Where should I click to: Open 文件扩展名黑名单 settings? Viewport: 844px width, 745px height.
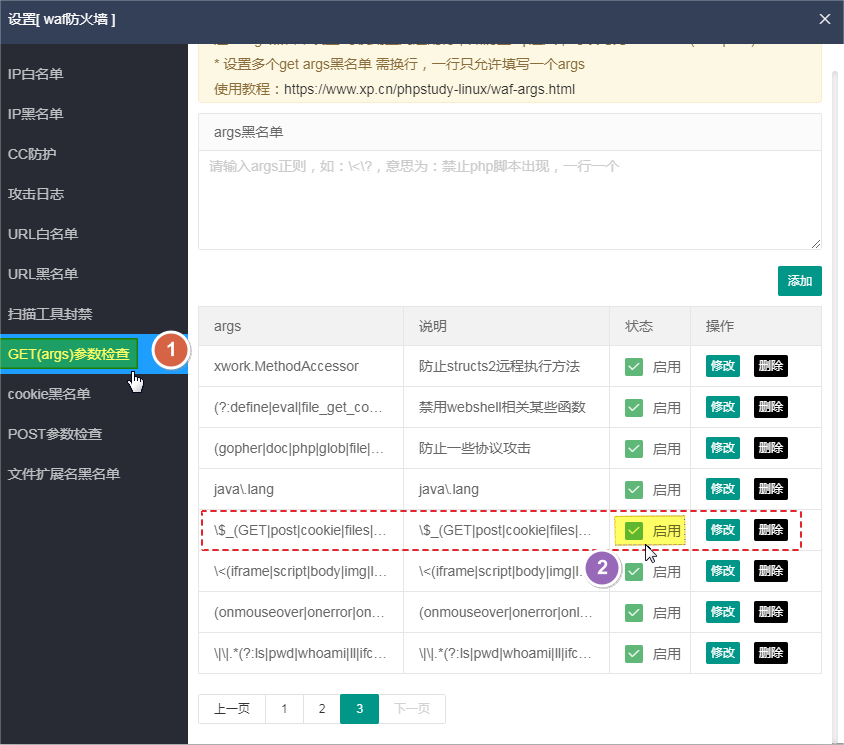[x=64, y=474]
